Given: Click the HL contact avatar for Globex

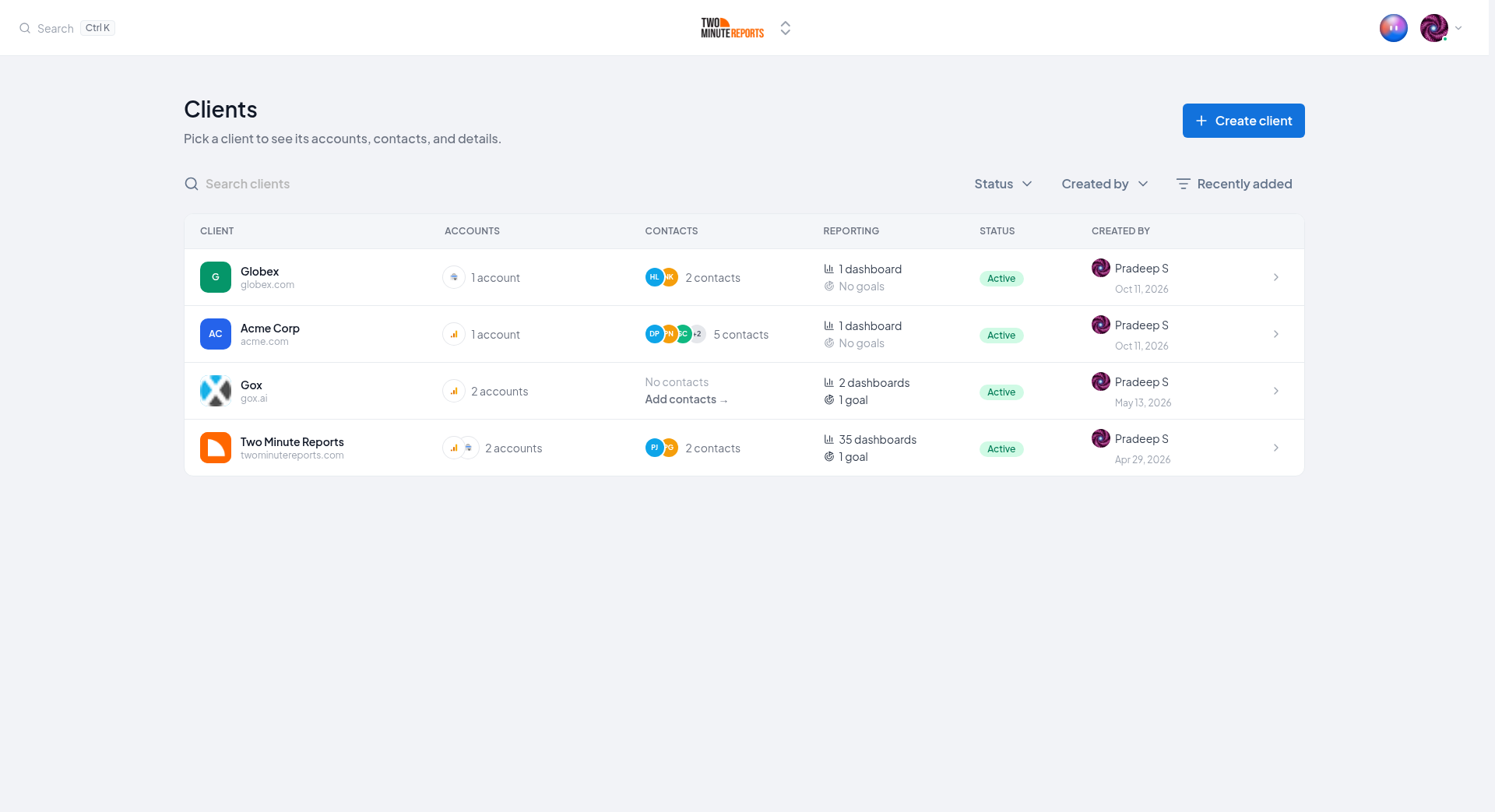Looking at the screenshot, I should 654,277.
